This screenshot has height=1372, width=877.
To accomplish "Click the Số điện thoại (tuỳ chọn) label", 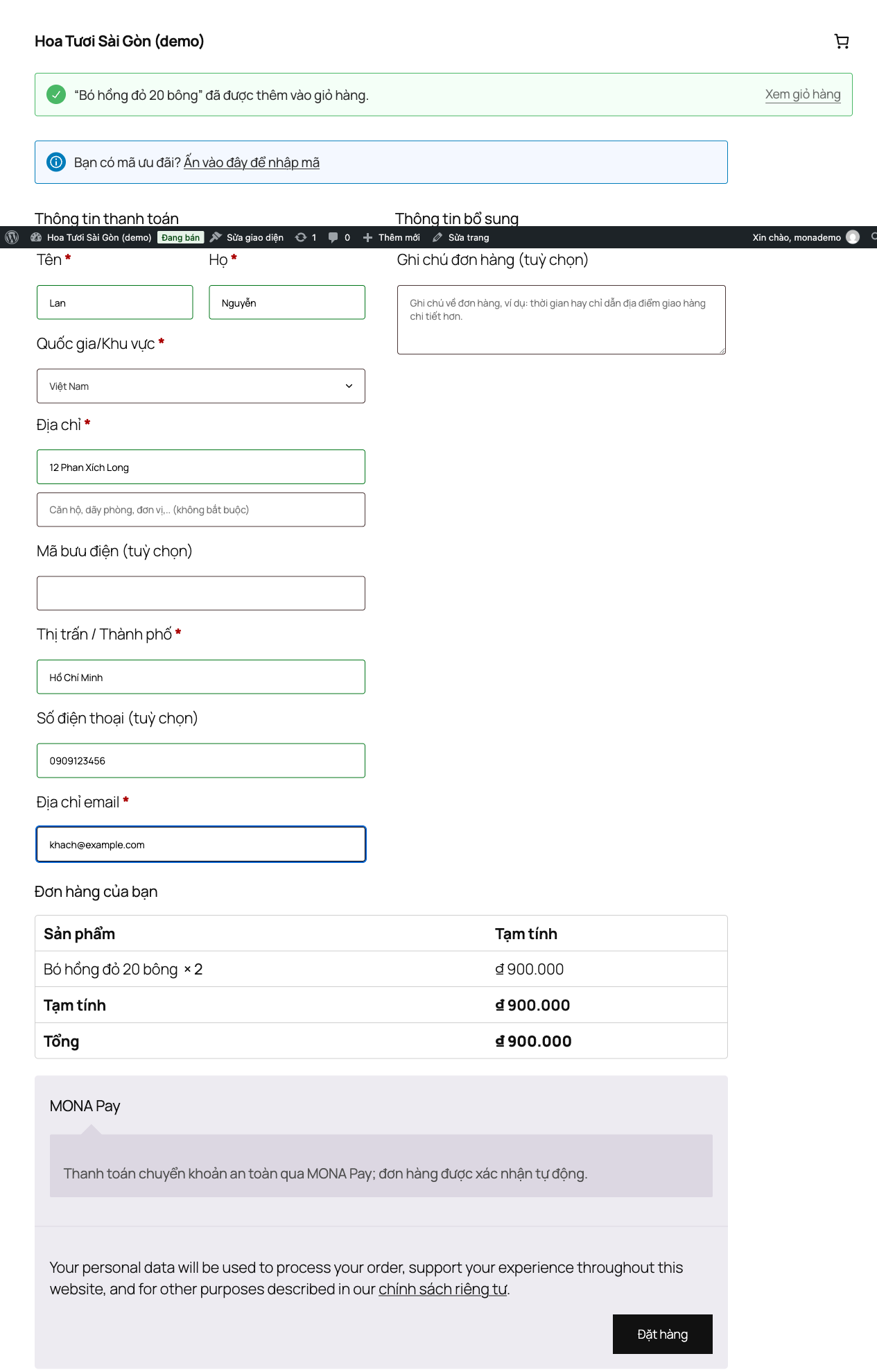I will coord(117,718).
